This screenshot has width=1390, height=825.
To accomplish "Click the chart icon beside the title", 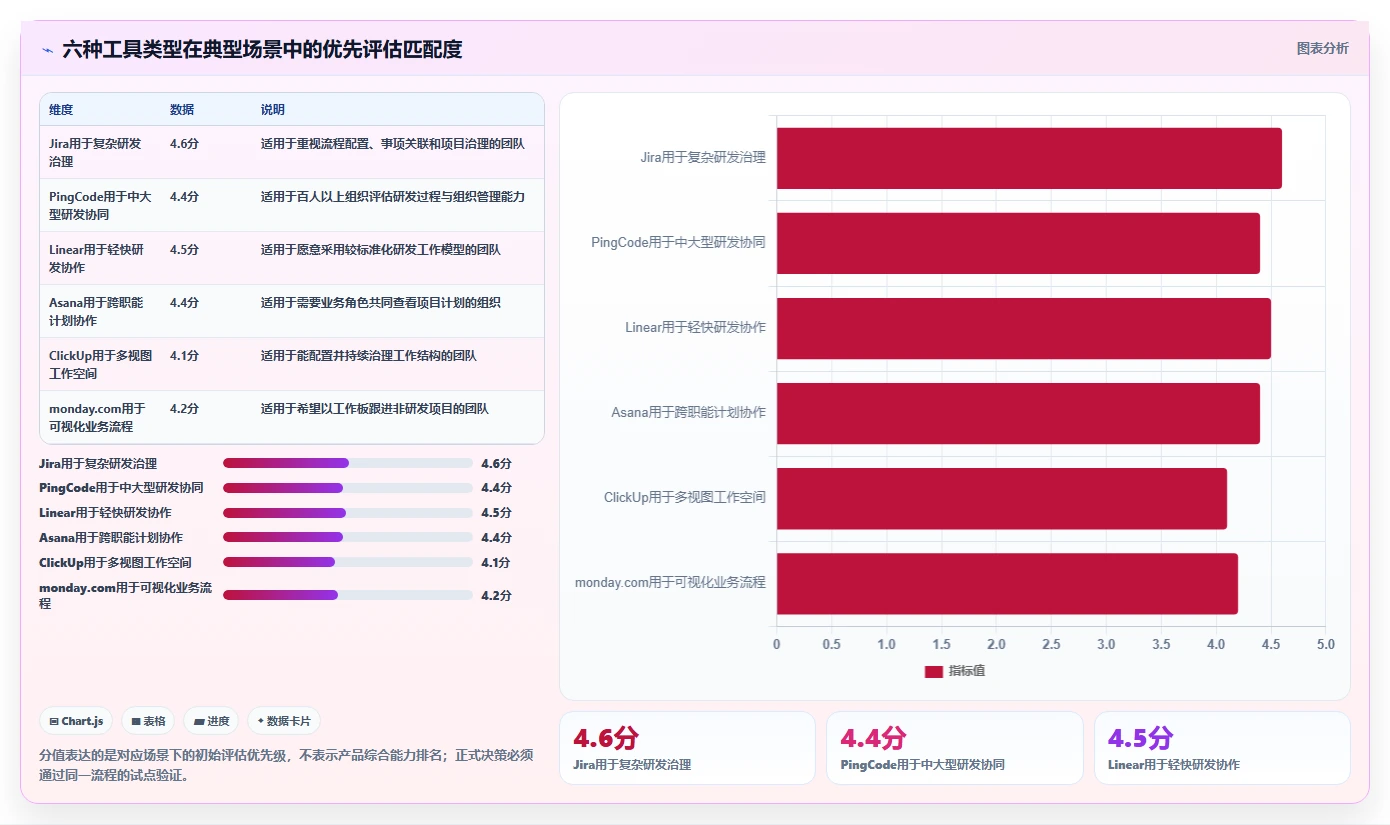I will point(48,50).
